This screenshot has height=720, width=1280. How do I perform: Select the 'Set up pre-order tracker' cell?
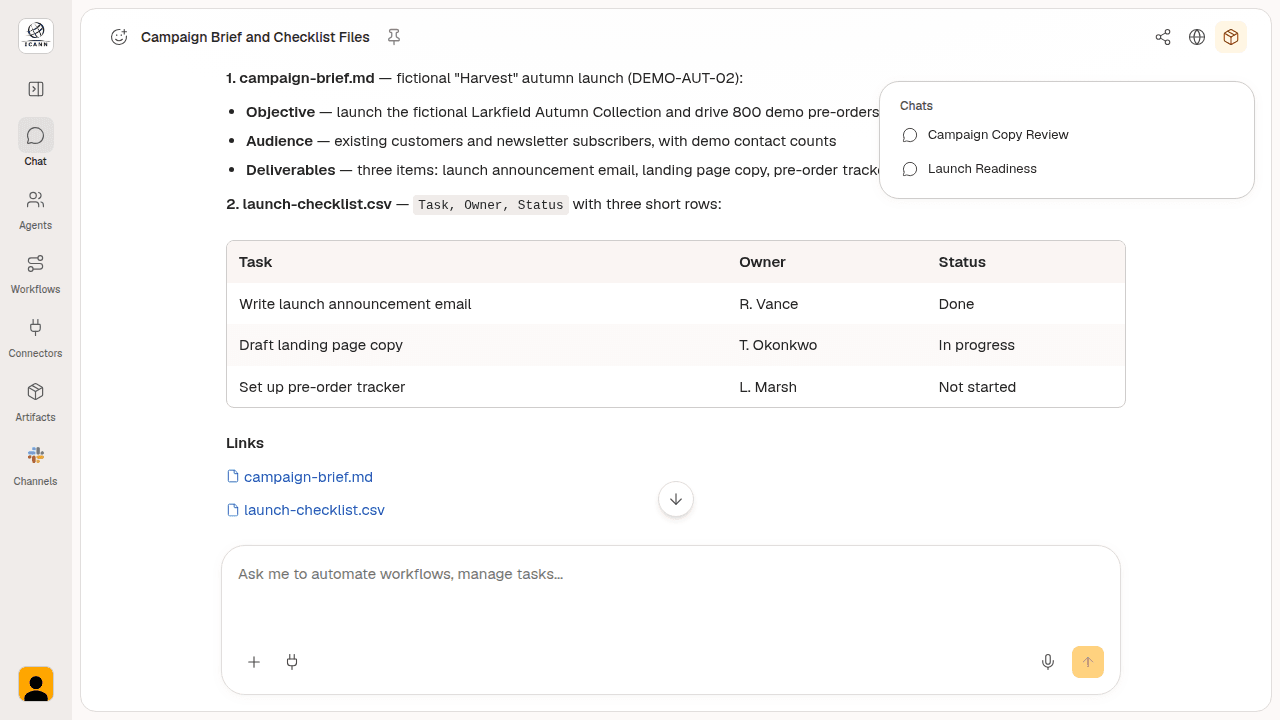477,387
